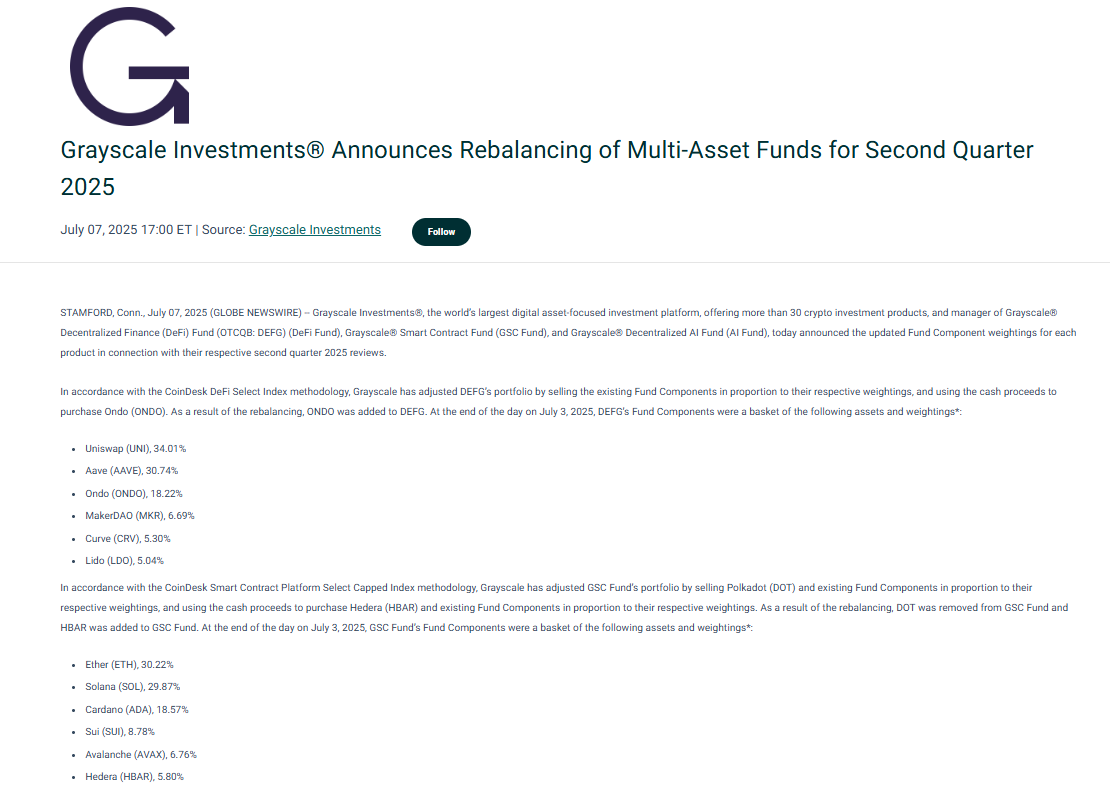
Task: Click the Lido (LDO), 5.04% bullet item
Action: tap(123, 560)
